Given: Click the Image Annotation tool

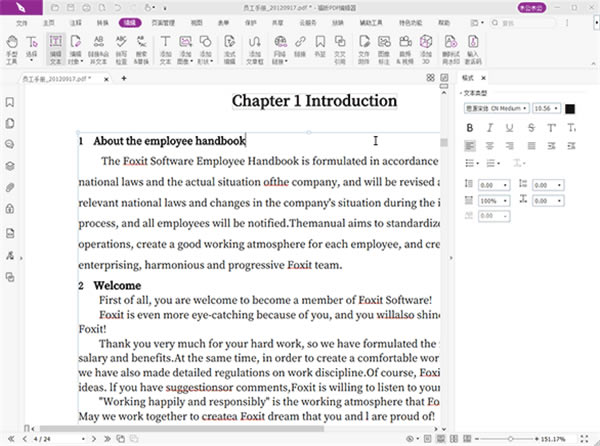Looking at the screenshot, I should [x=384, y=50].
